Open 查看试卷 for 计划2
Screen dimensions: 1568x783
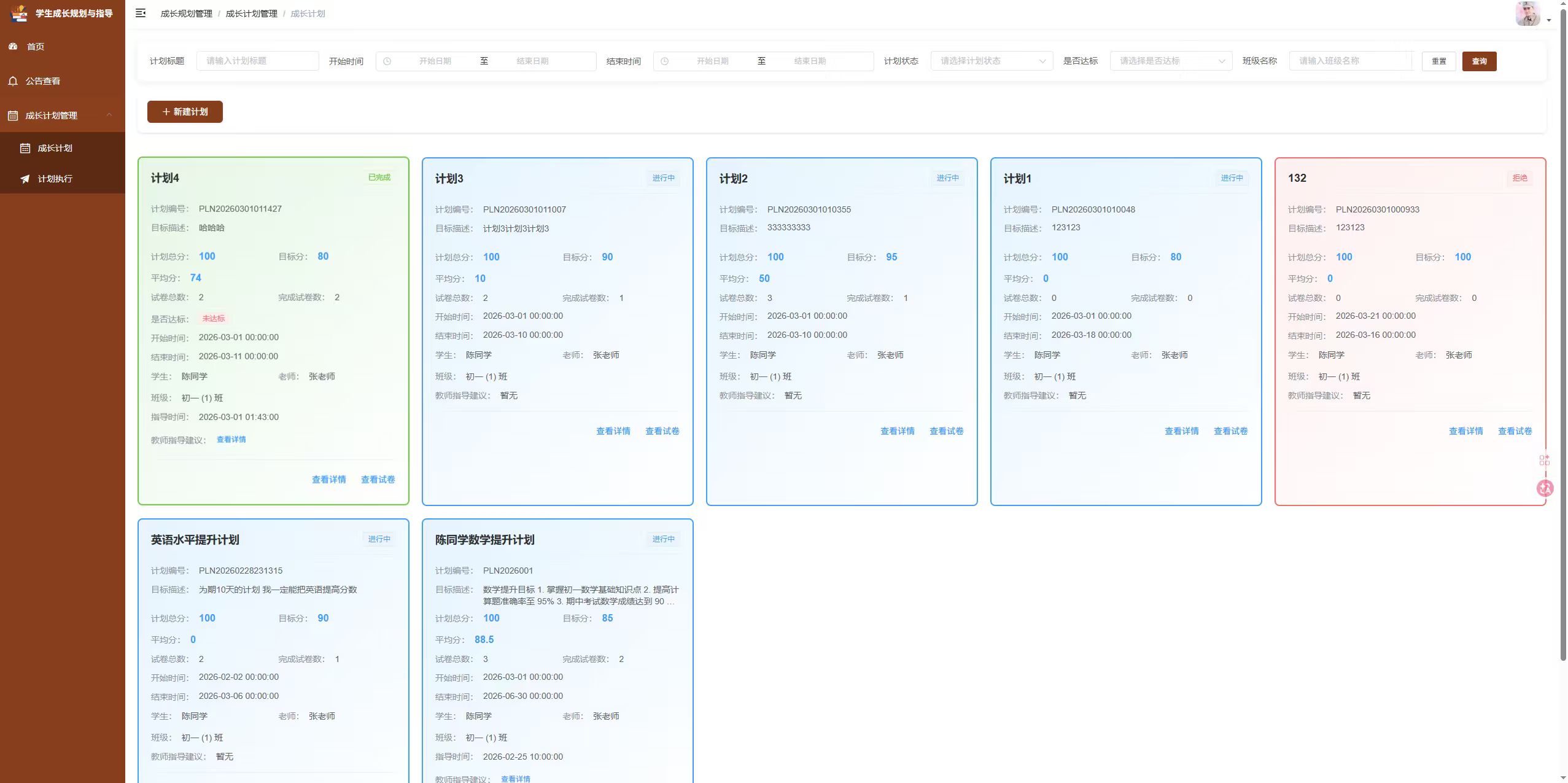pos(946,431)
